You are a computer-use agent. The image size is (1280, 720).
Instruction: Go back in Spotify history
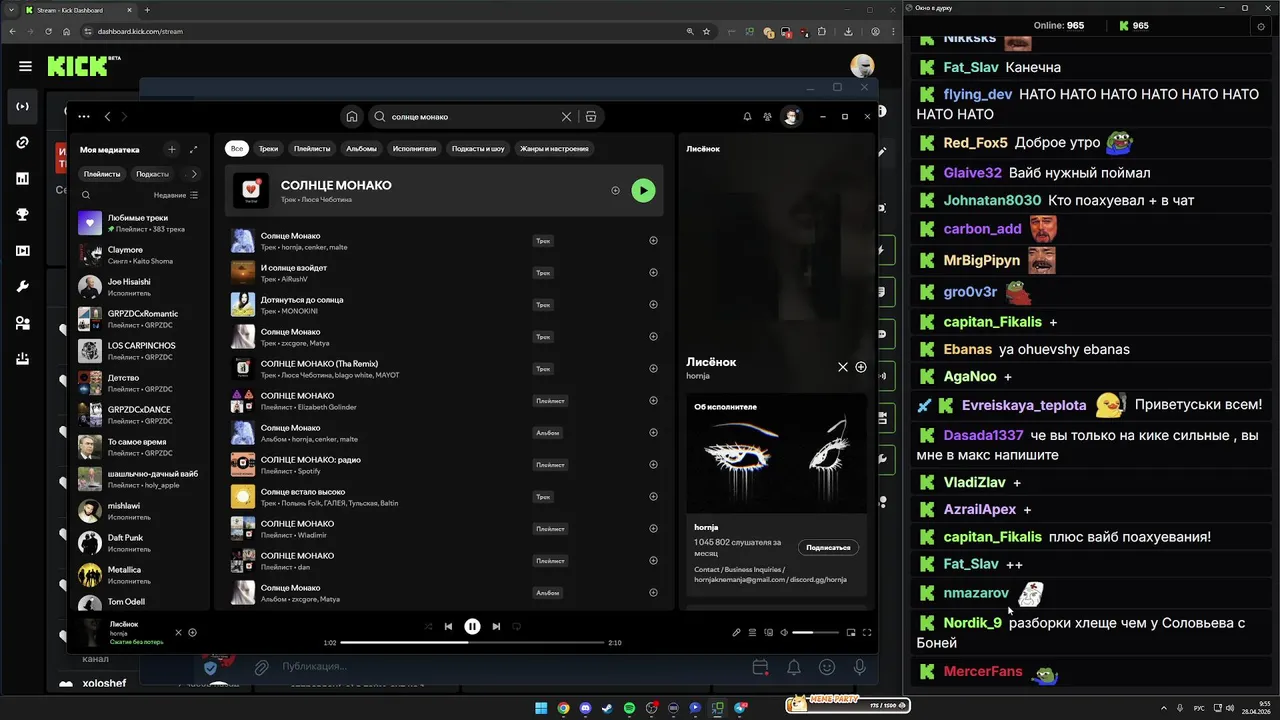(108, 117)
